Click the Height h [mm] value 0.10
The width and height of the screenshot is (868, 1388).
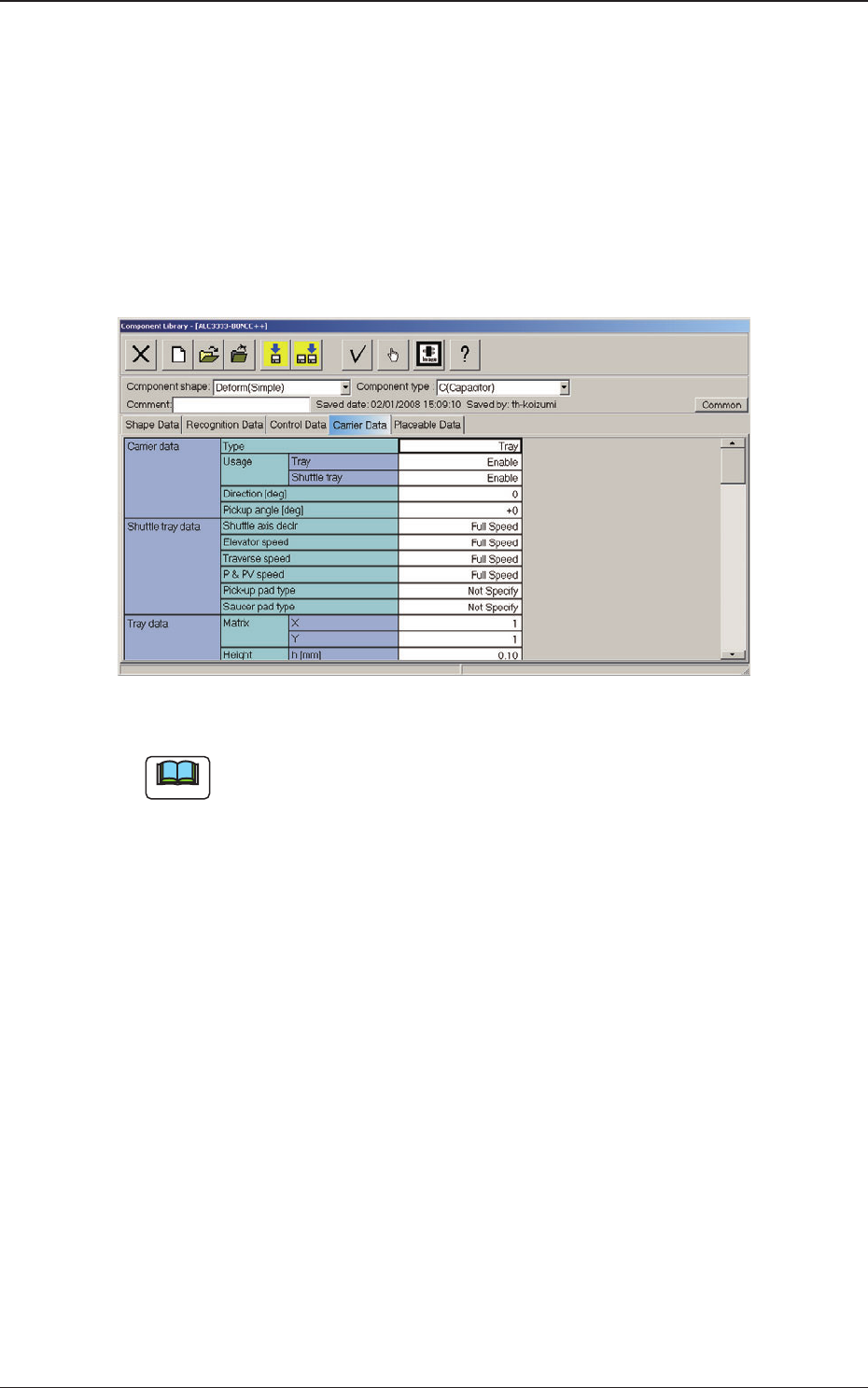coord(460,655)
